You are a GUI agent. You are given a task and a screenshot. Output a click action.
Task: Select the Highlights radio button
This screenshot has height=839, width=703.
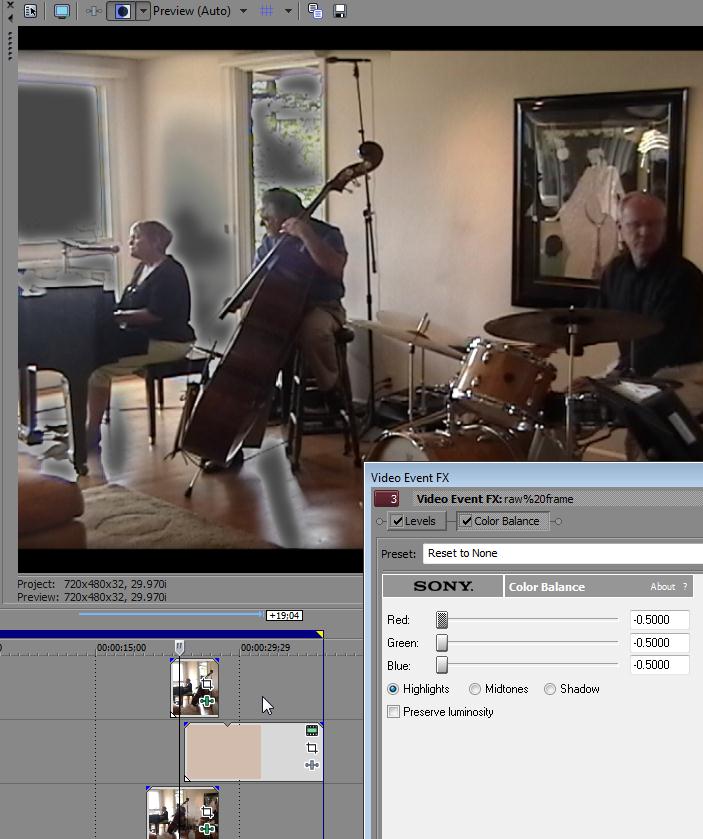(393, 689)
